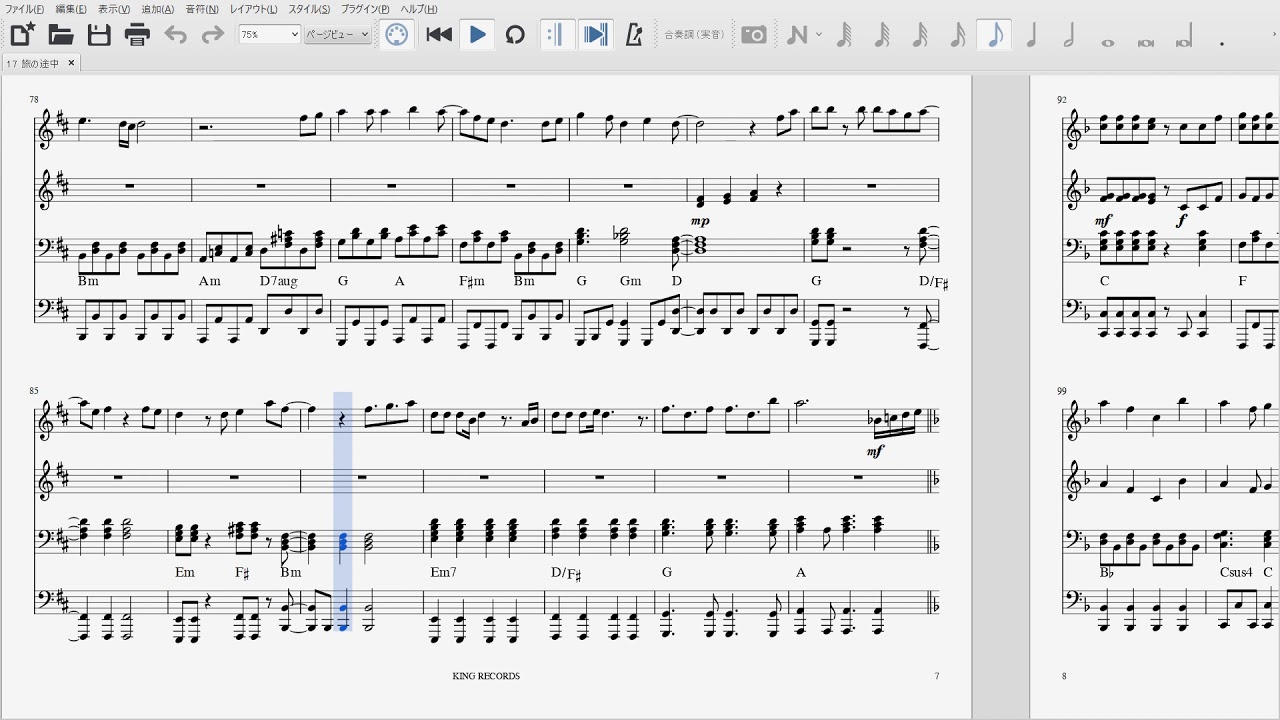Expand the note input mode arrow
This screenshot has height=720, width=1280.
pos(819,35)
